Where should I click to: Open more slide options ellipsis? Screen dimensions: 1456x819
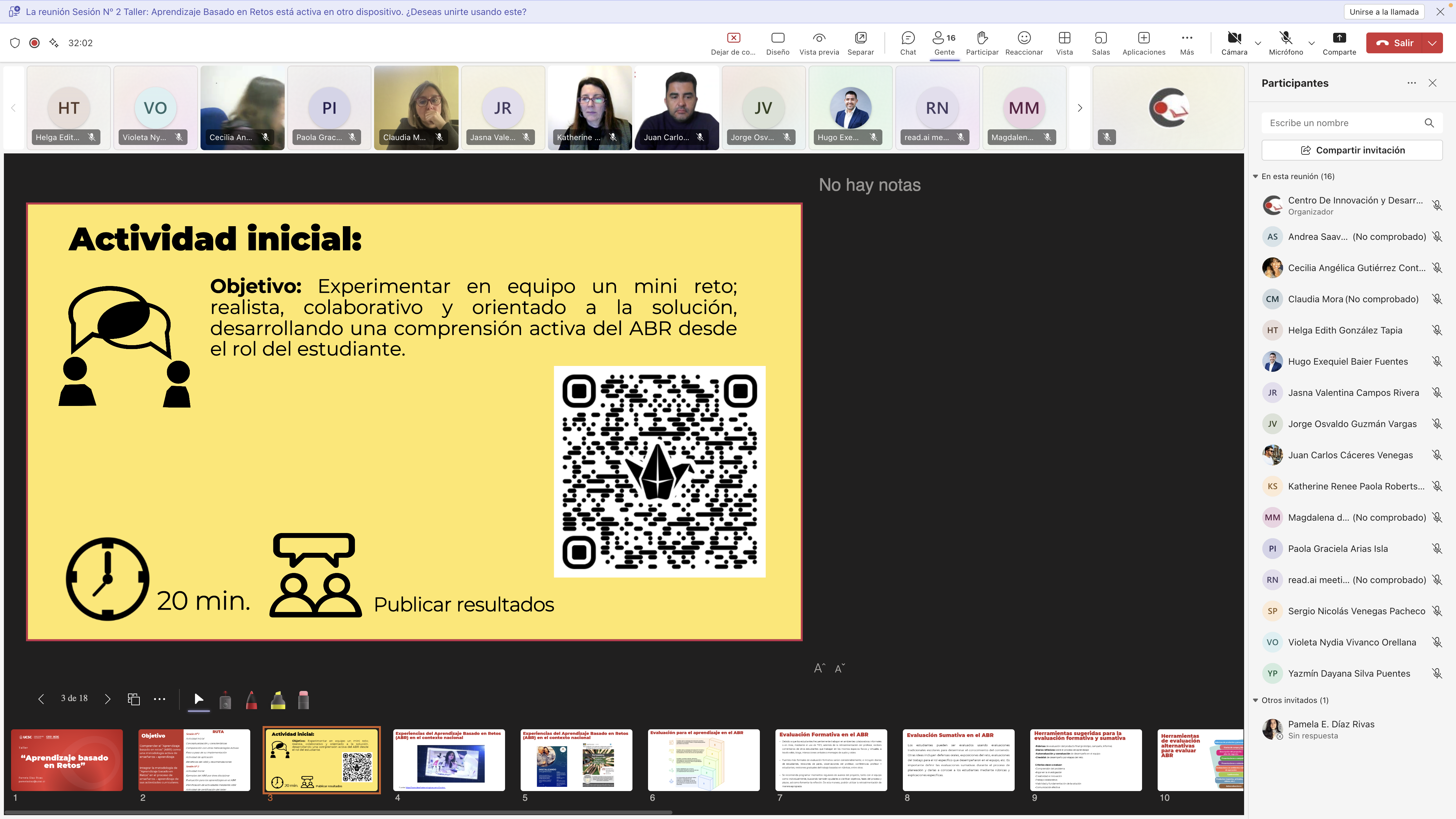(x=160, y=699)
